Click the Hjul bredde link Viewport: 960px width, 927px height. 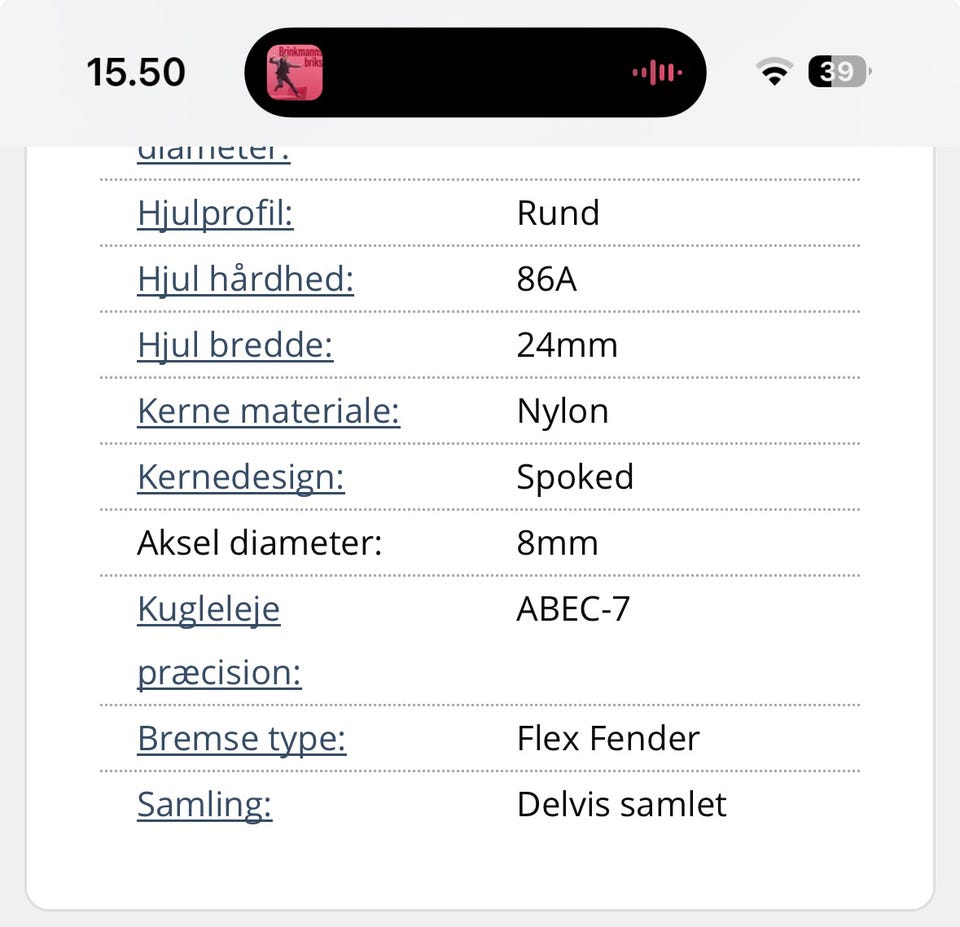235,345
